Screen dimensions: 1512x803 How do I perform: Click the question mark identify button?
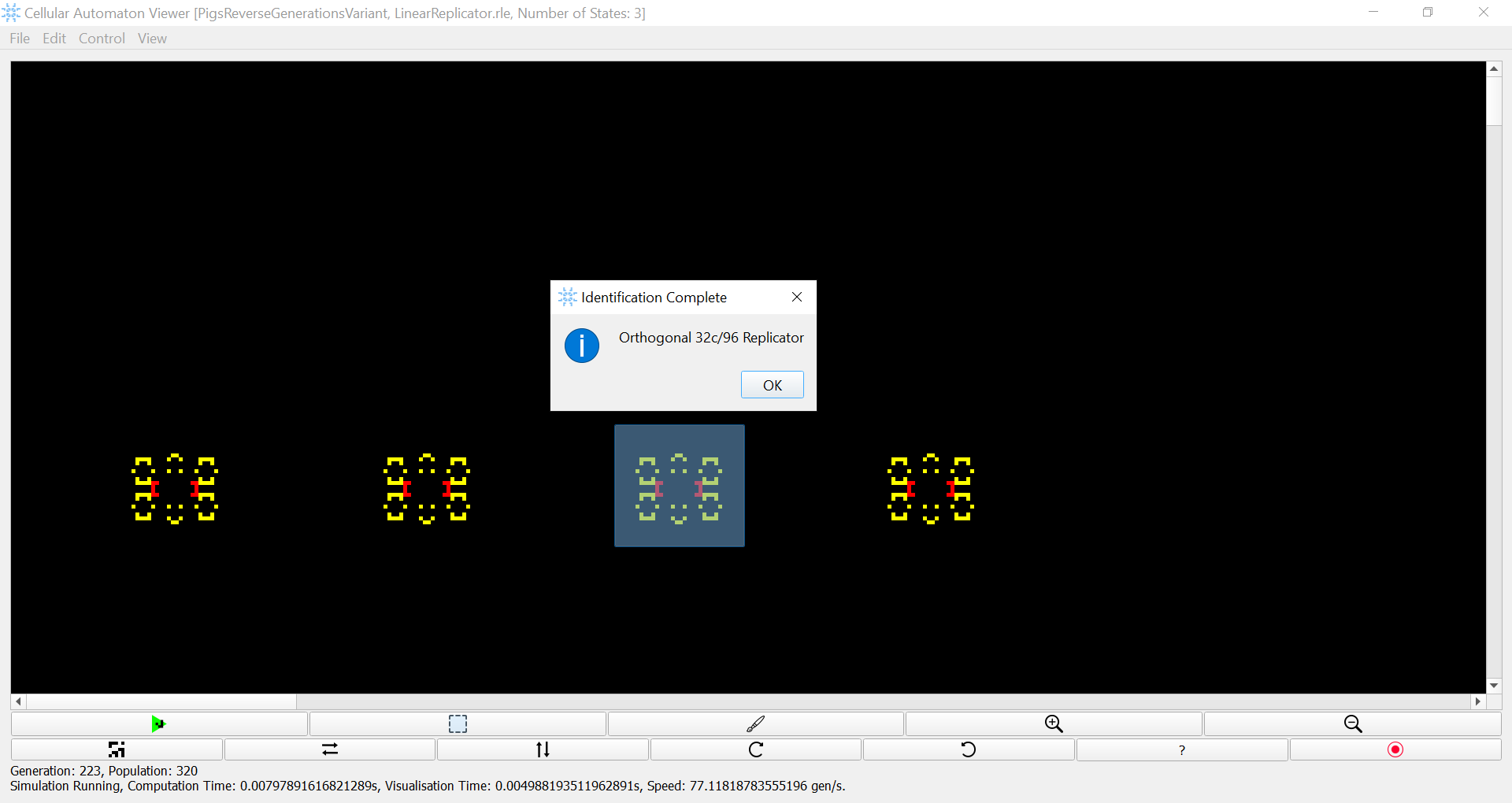(x=1182, y=749)
